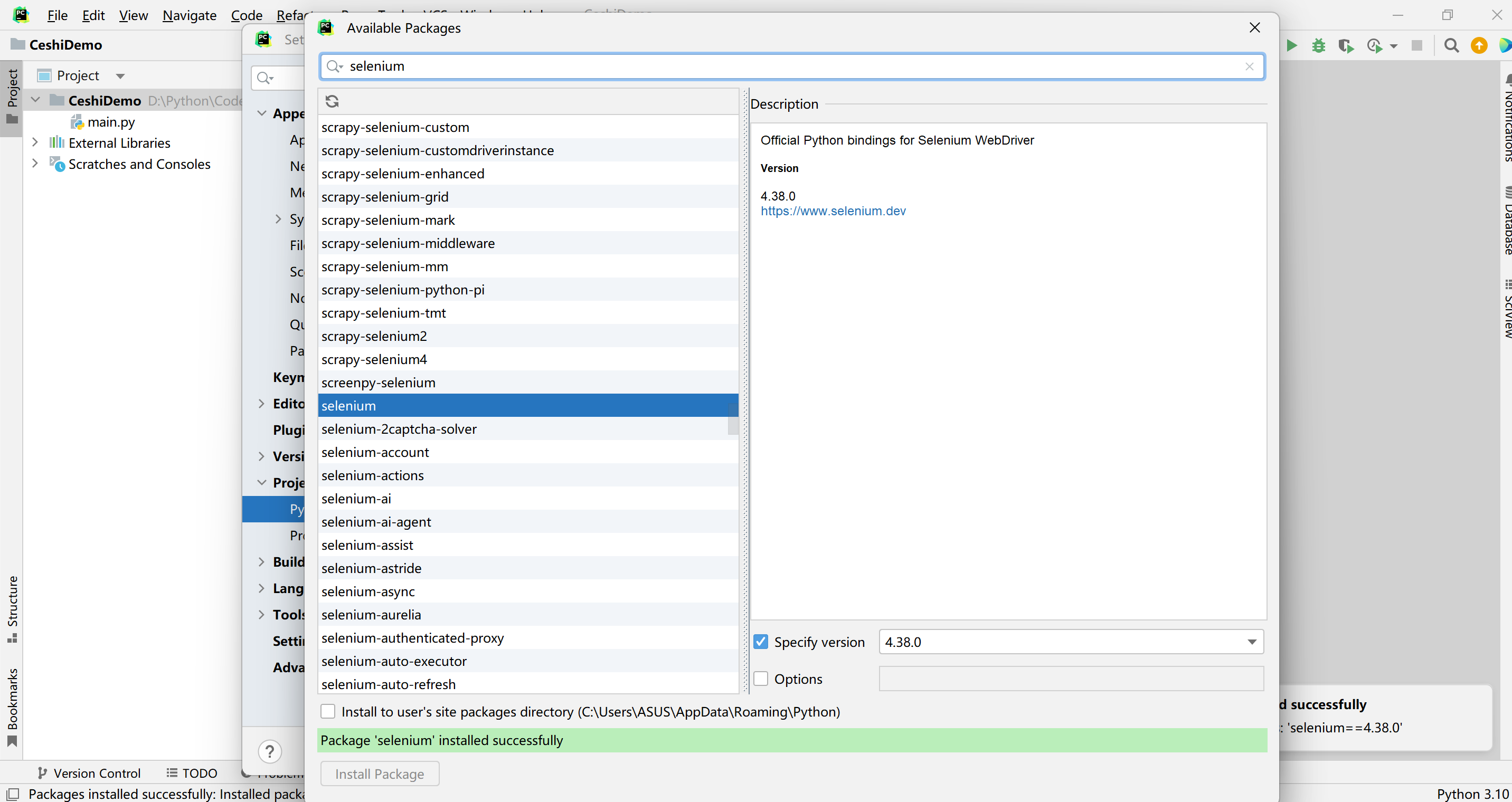
Task: Open Search Everywhere magnifier icon
Action: click(1451, 45)
